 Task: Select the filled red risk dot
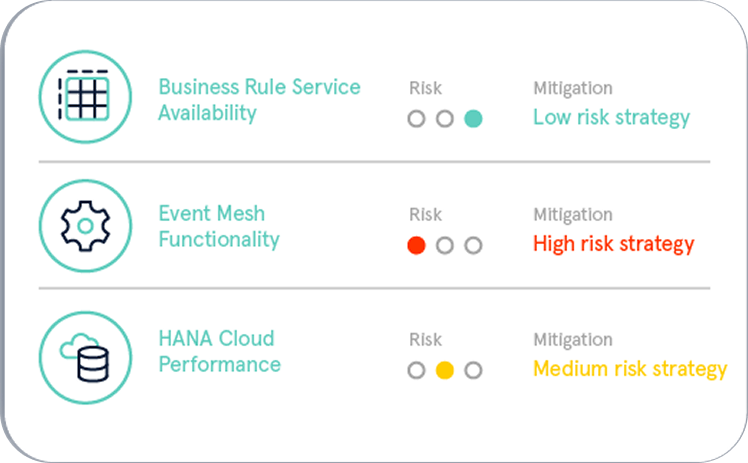click(x=417, y=245)
